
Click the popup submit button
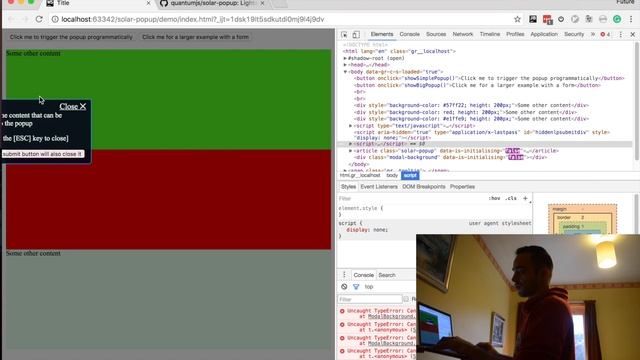tap(42, 154)
